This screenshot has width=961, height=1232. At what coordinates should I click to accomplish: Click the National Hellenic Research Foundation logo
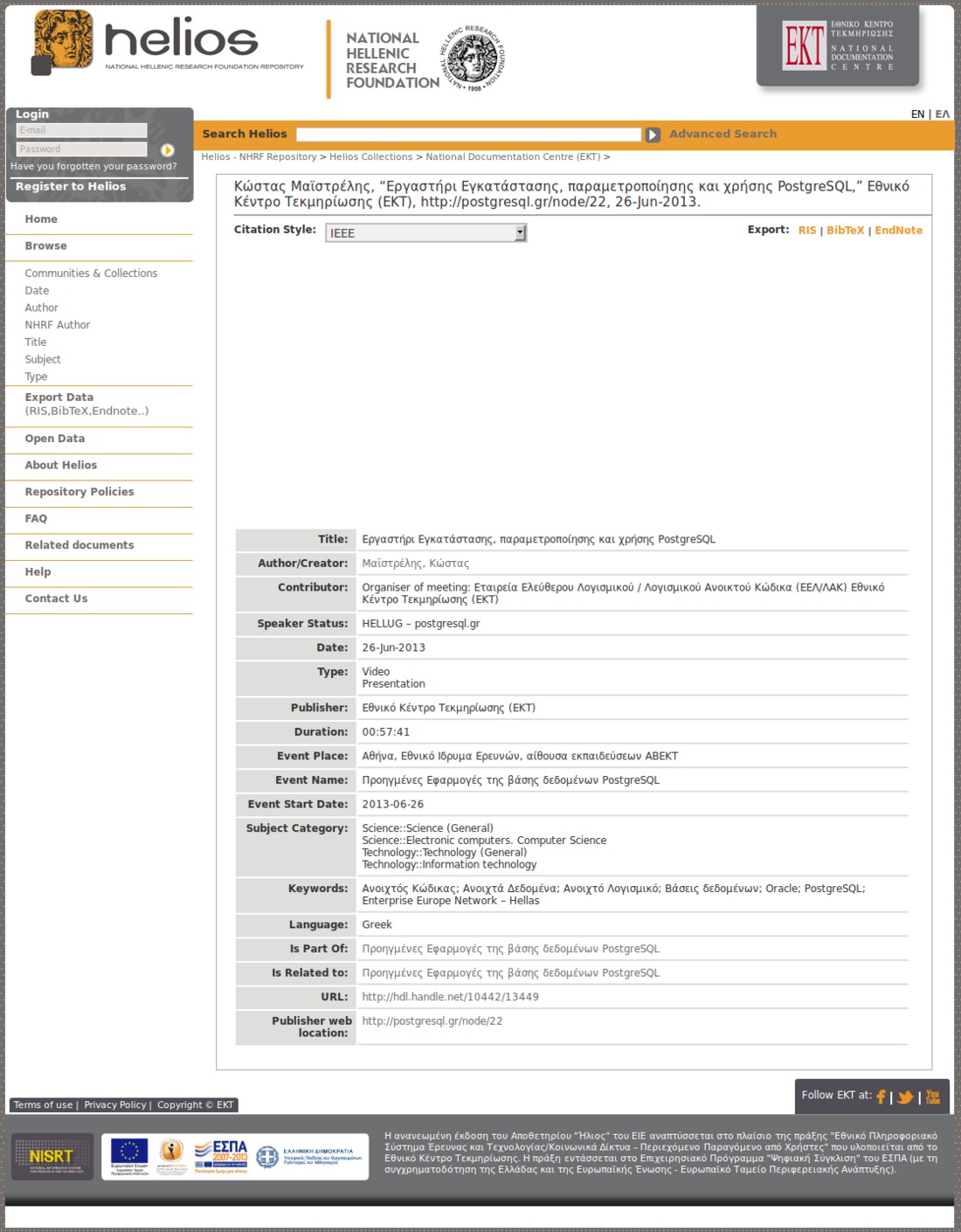click(425, 59)
